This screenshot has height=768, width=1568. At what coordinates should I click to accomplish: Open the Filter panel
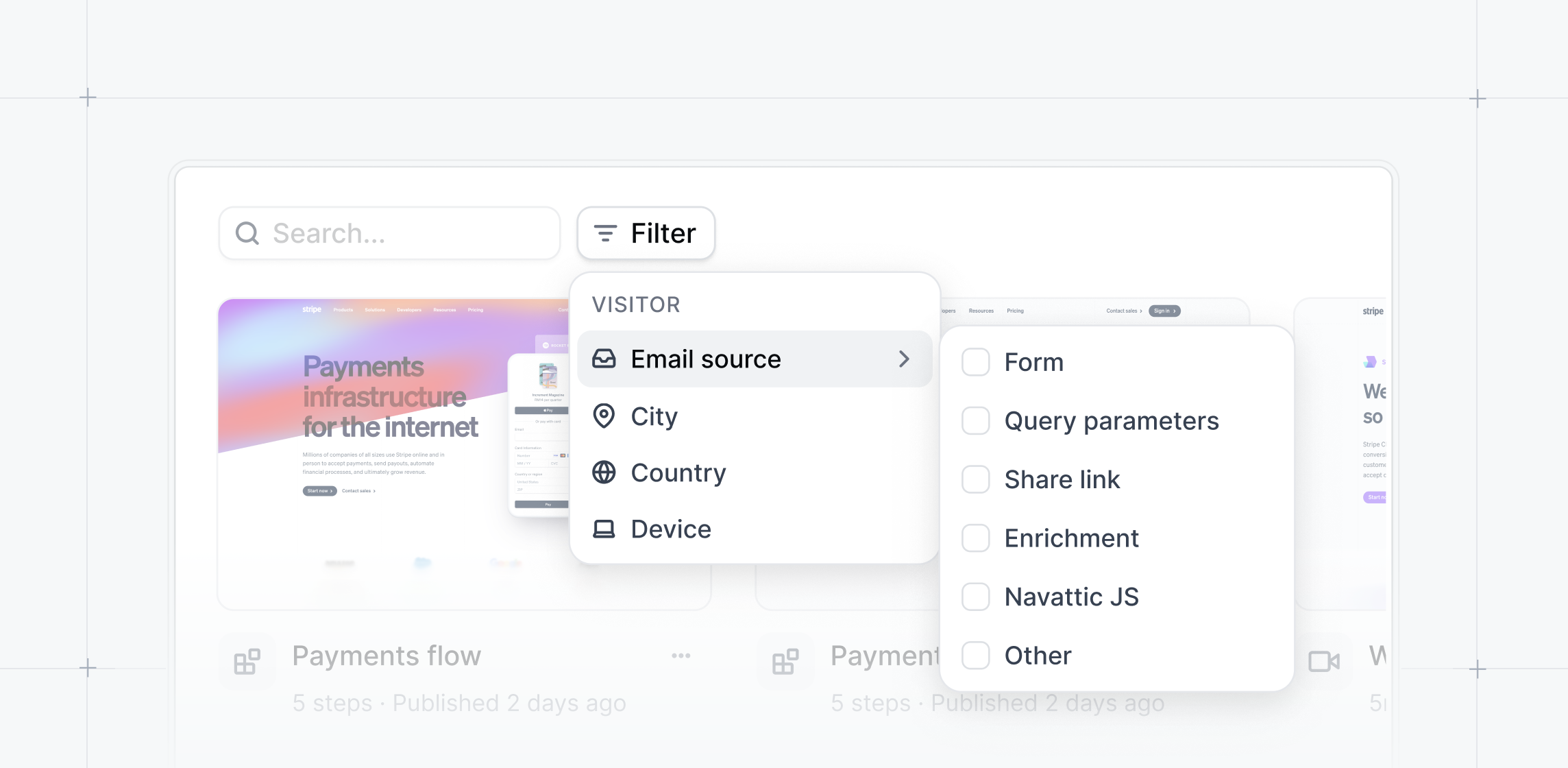coord(645,233)
